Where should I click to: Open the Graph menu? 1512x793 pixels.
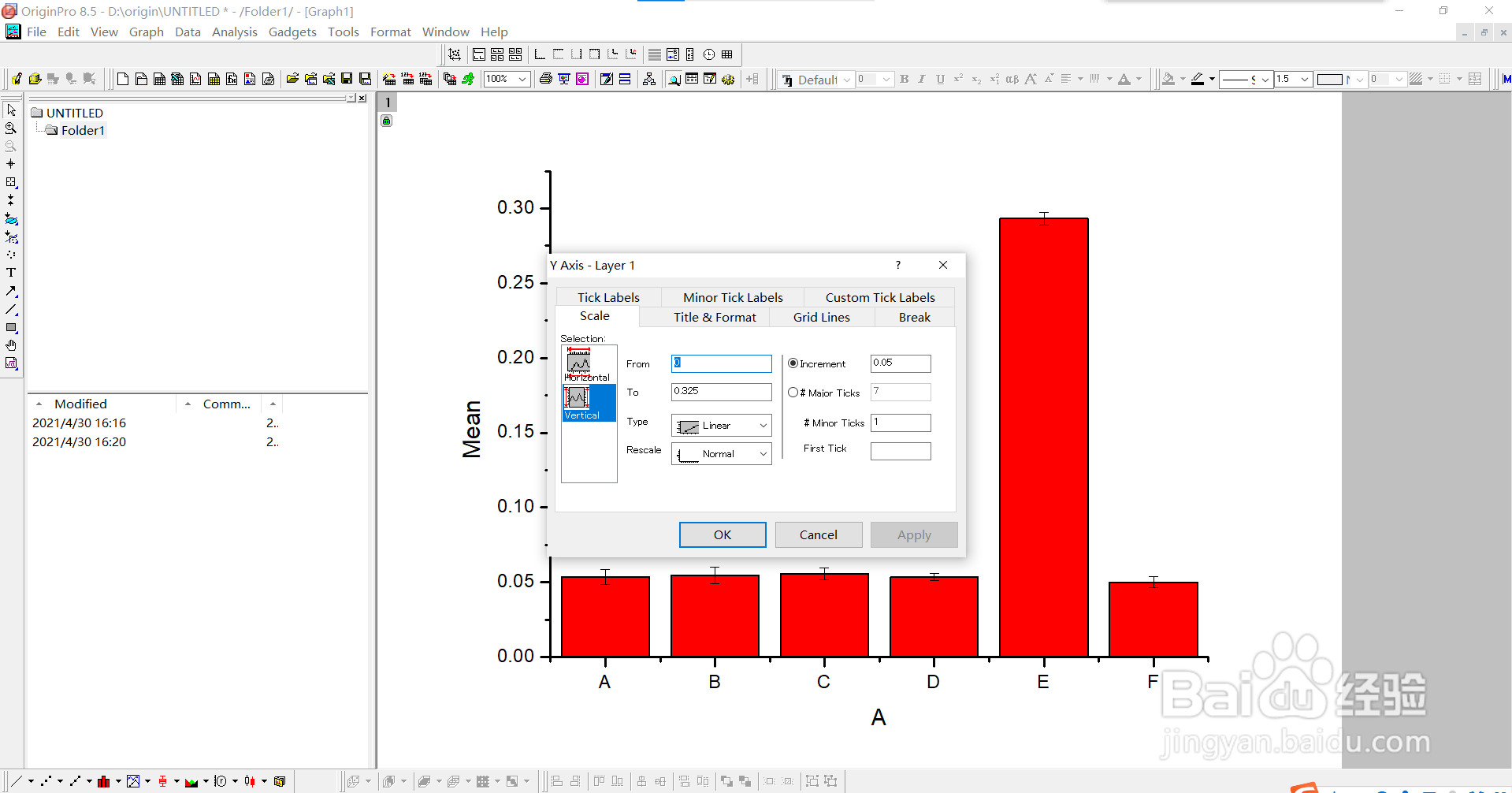(147, 32)
